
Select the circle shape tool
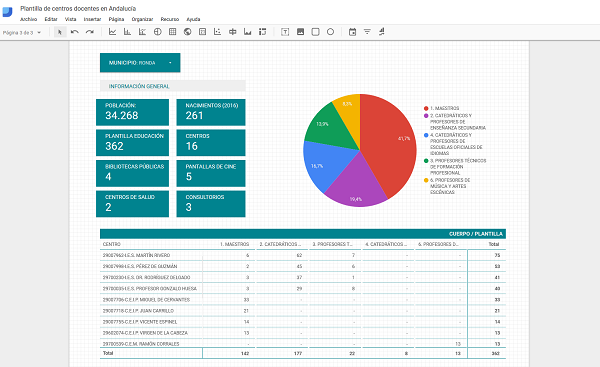tap(330, 32)
